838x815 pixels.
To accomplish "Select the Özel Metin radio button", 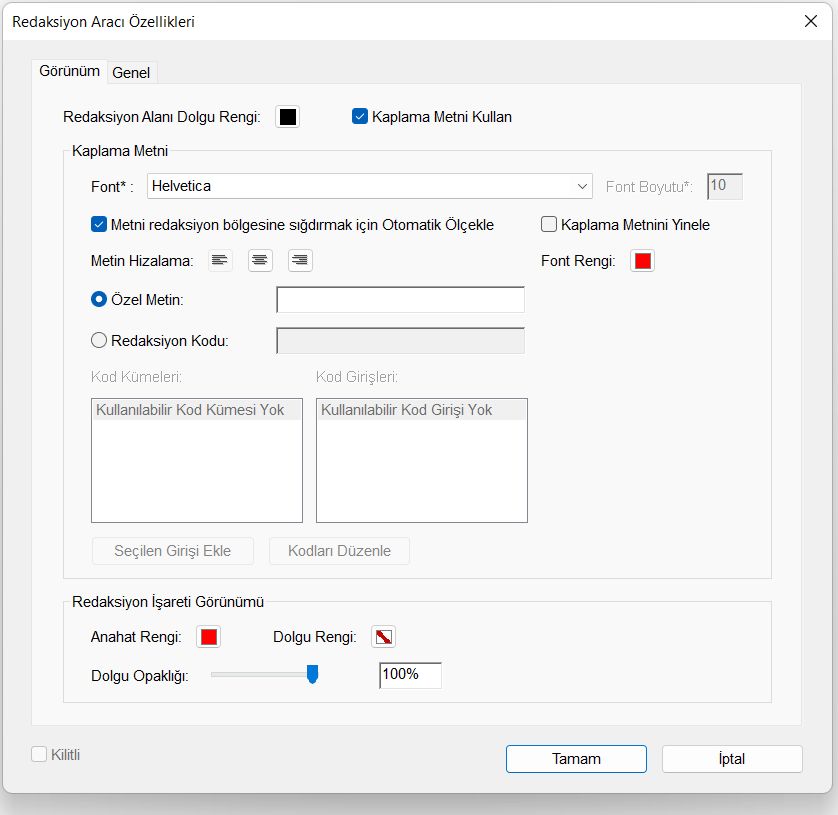I will [x=99, y=299].
